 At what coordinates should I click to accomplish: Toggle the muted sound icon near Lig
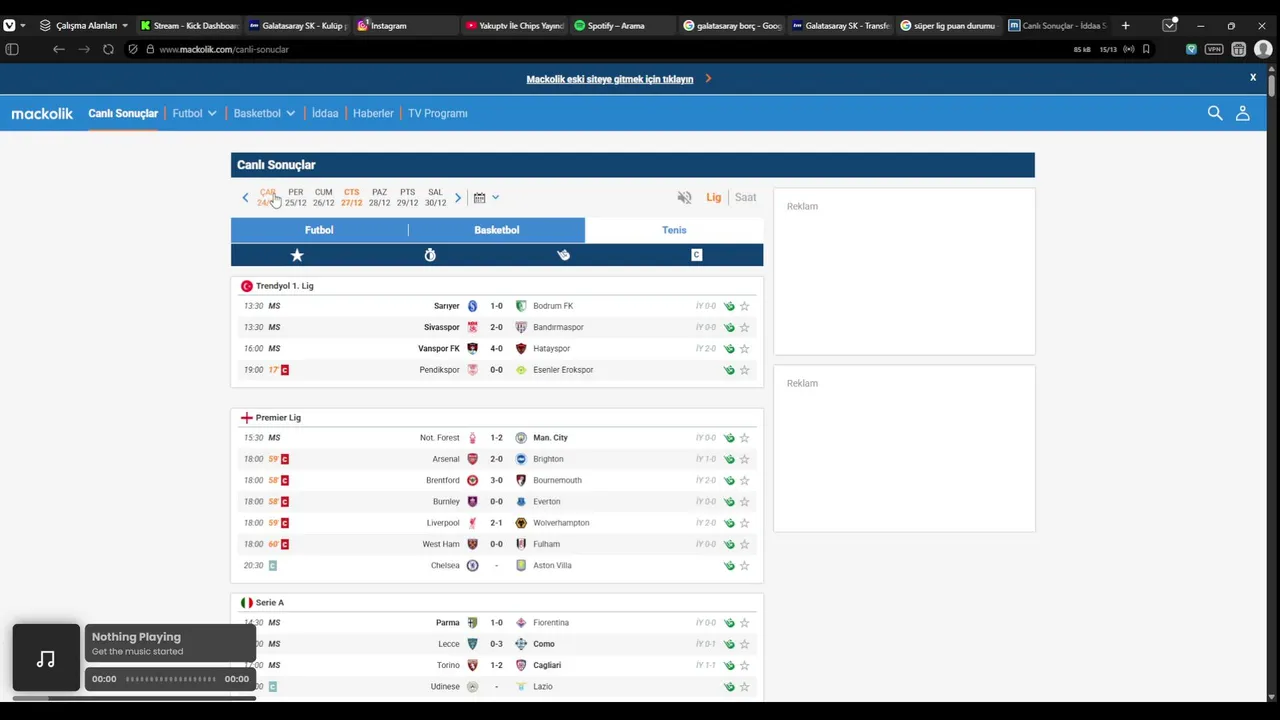684,197
